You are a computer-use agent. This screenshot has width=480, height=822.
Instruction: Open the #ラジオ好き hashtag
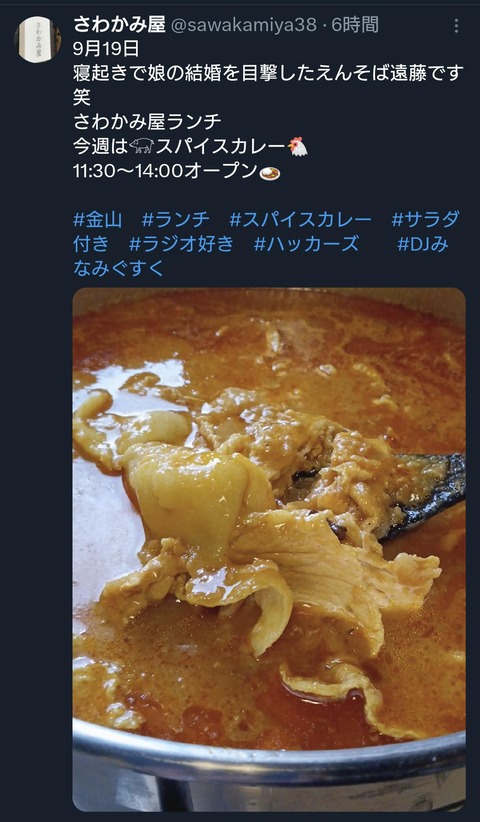coord(181,244)
